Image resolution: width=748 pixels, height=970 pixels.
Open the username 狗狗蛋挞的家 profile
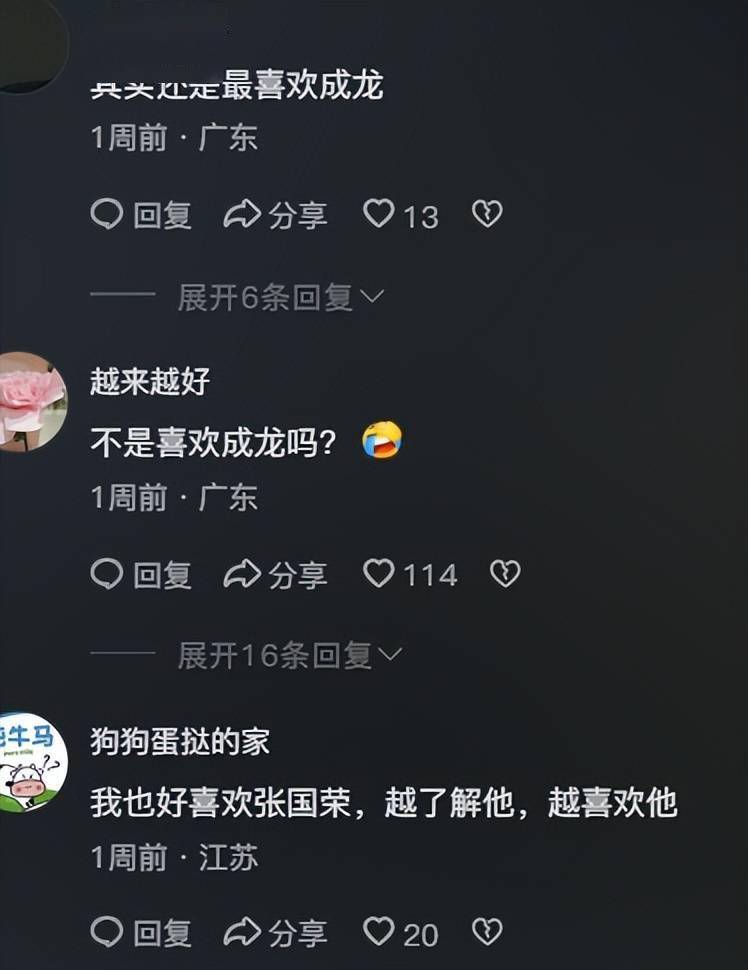[x=180, y=740]
